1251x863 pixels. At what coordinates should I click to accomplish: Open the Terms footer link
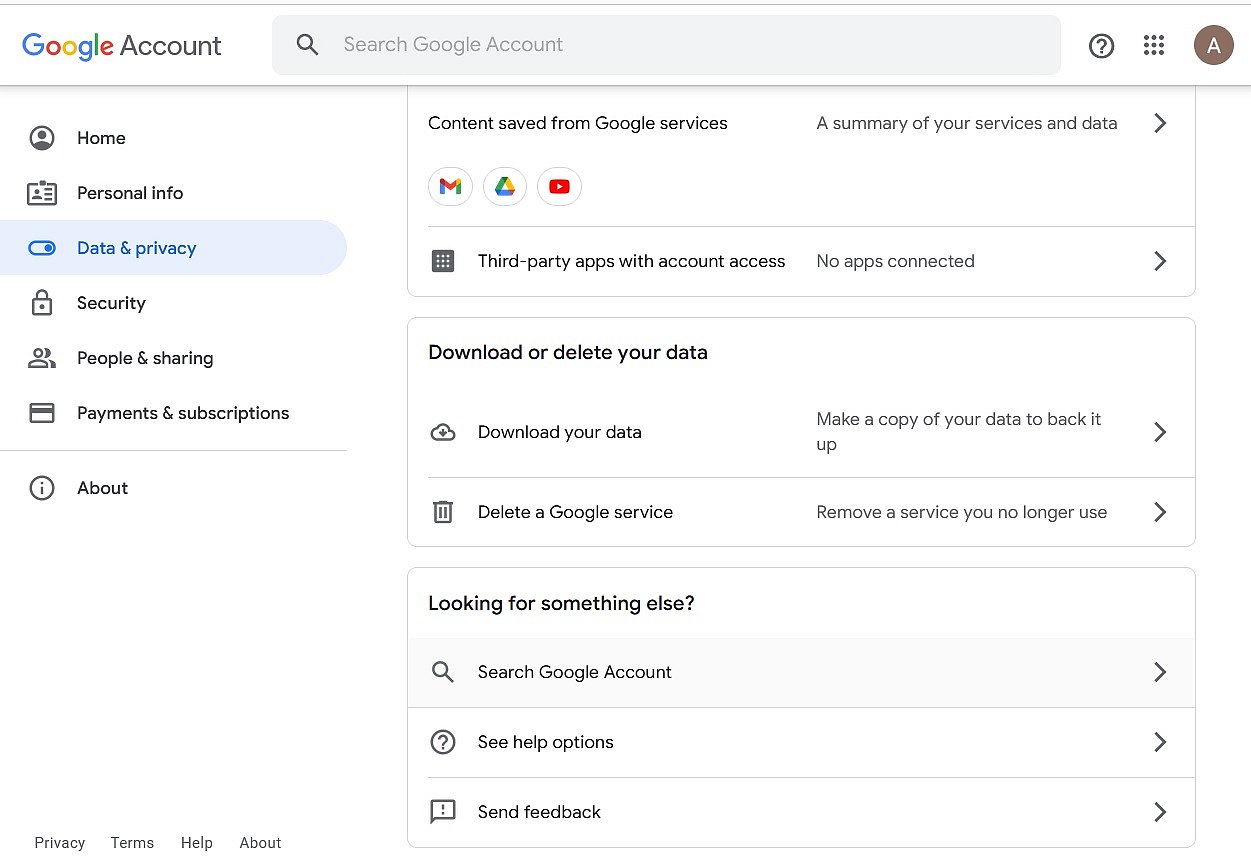(132, 843)
